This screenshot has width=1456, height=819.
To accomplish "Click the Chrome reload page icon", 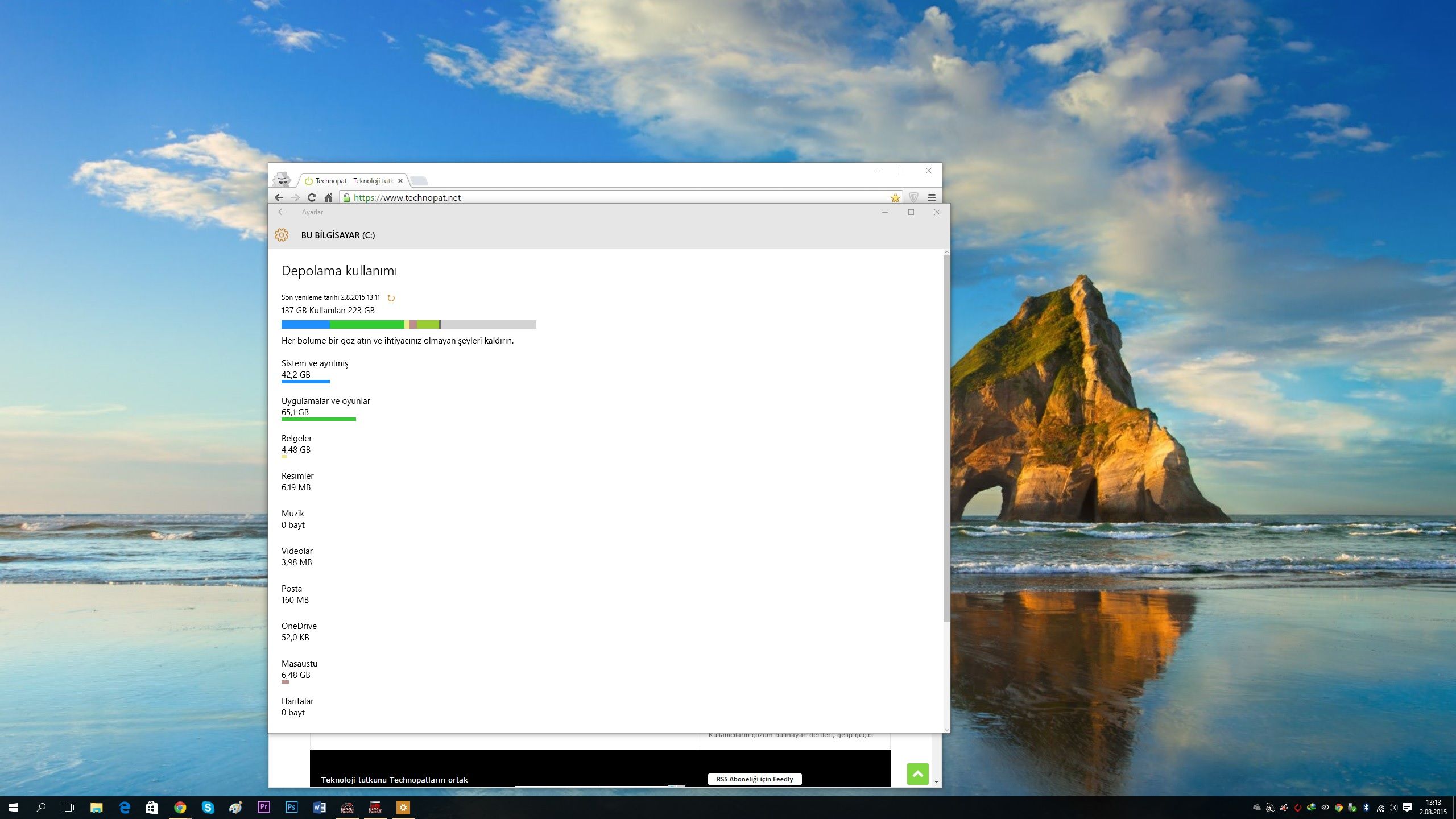I will coord(312,197).
